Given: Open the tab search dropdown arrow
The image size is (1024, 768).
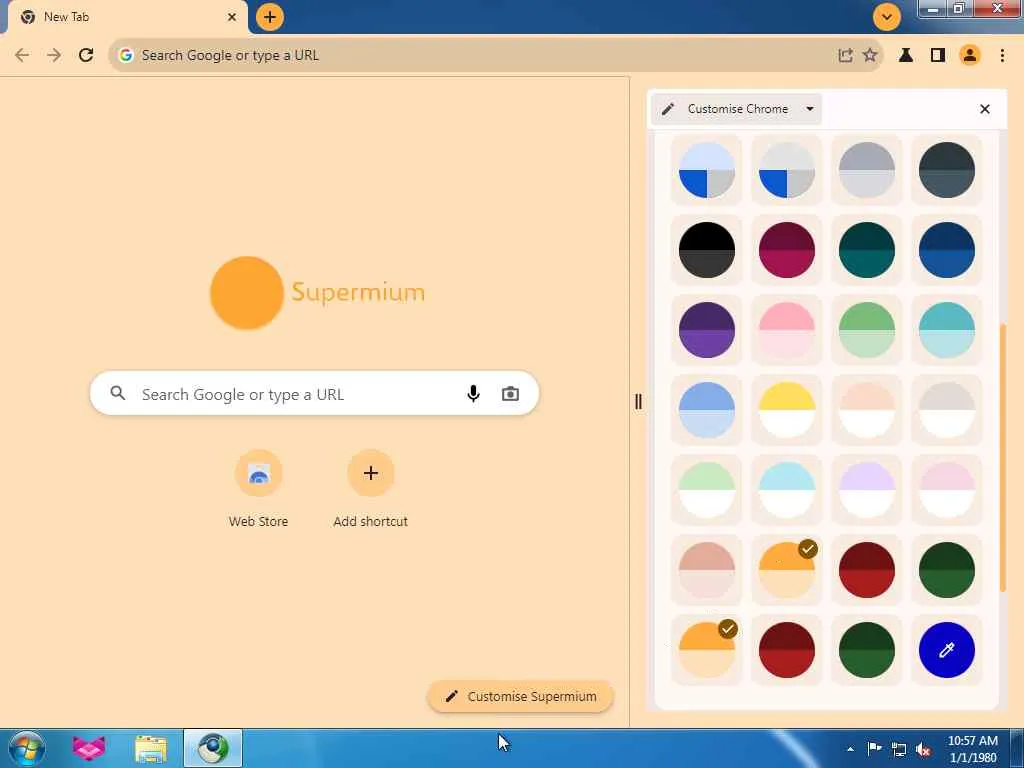Looking at the screenshot, I should pos(887,17).
